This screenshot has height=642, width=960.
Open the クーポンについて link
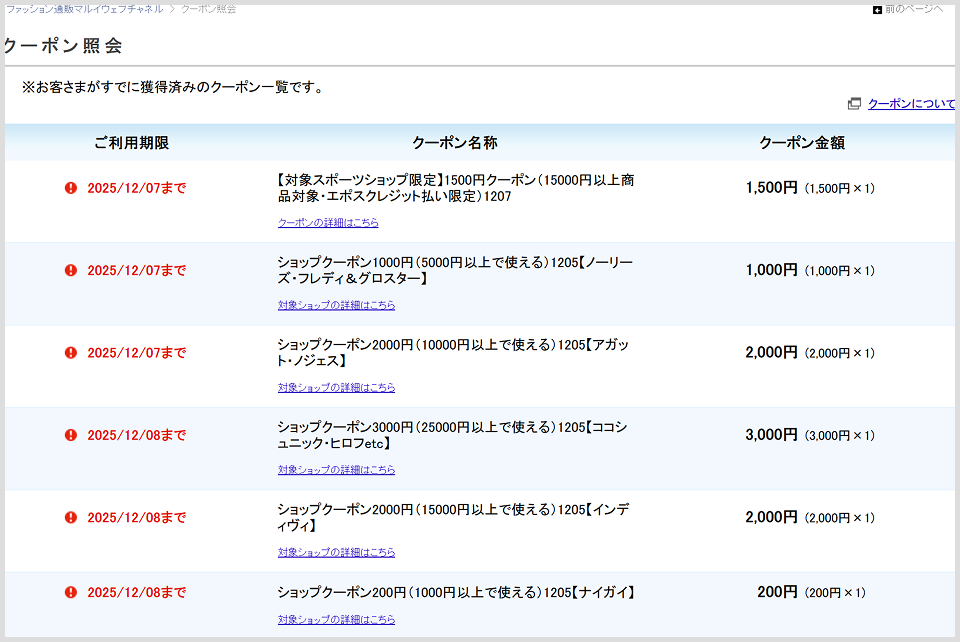click(911, 103)
